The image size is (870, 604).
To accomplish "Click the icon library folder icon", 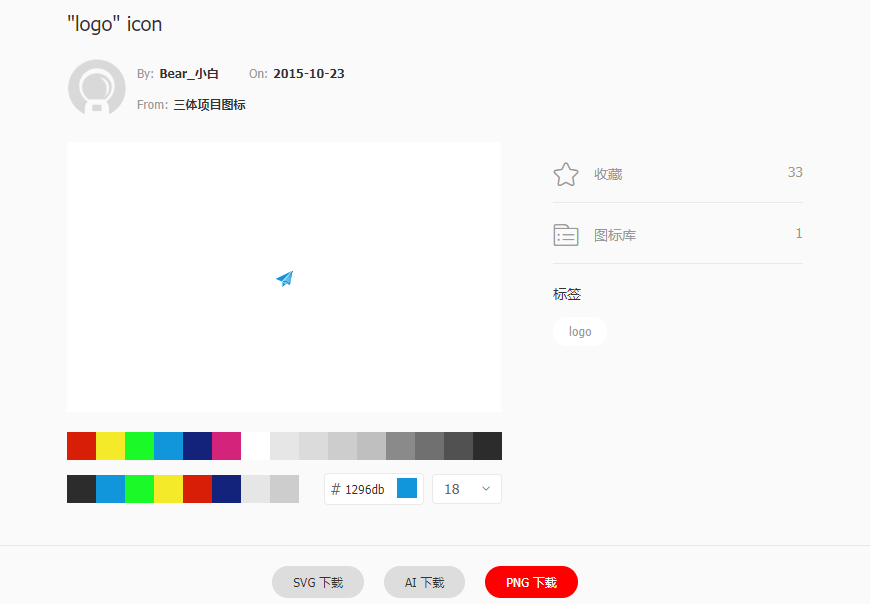I will pos(565,235).
